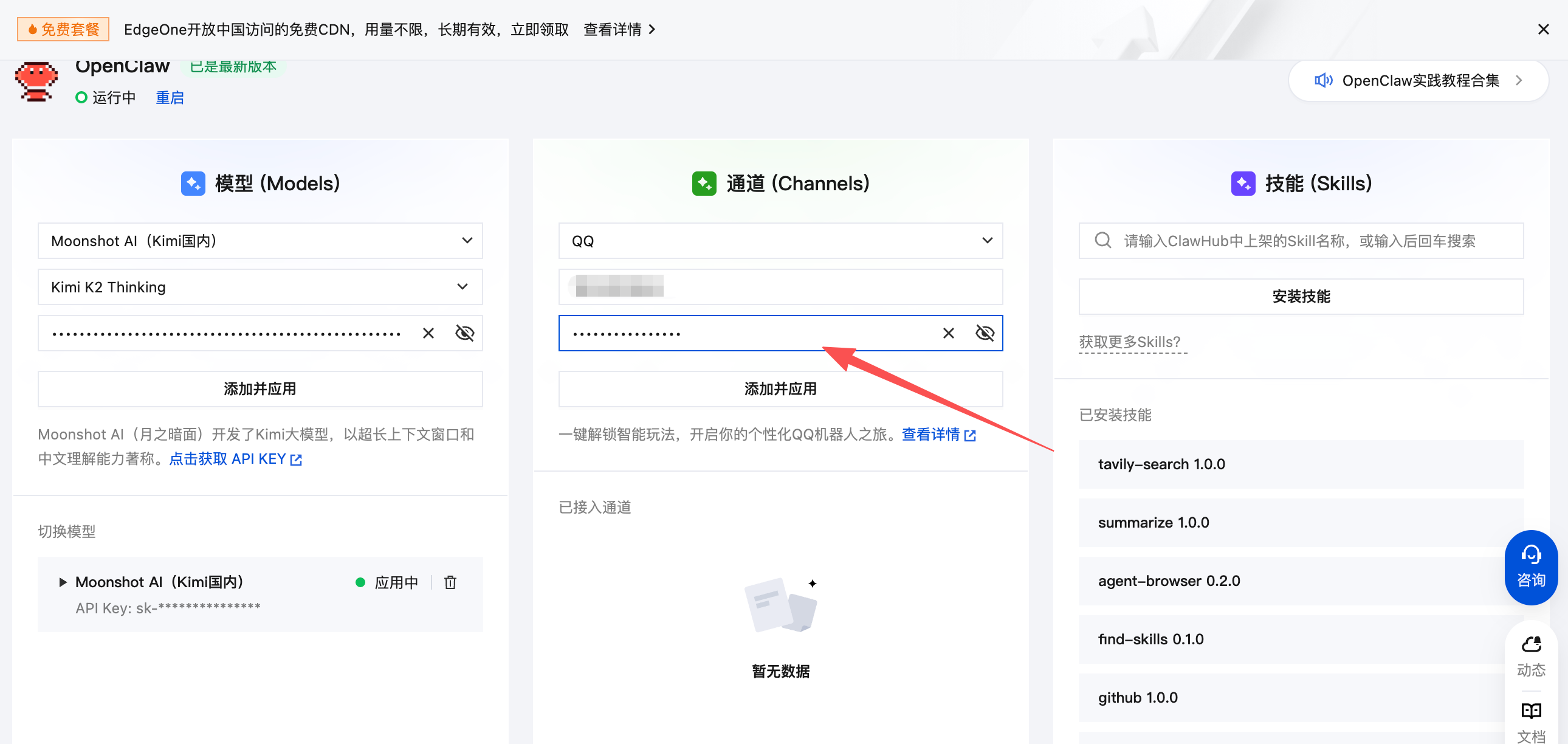This screenshot has width=1568, height=744.
Task: Dismiss the EdgeOne promotion banner
Action: 1543,29
